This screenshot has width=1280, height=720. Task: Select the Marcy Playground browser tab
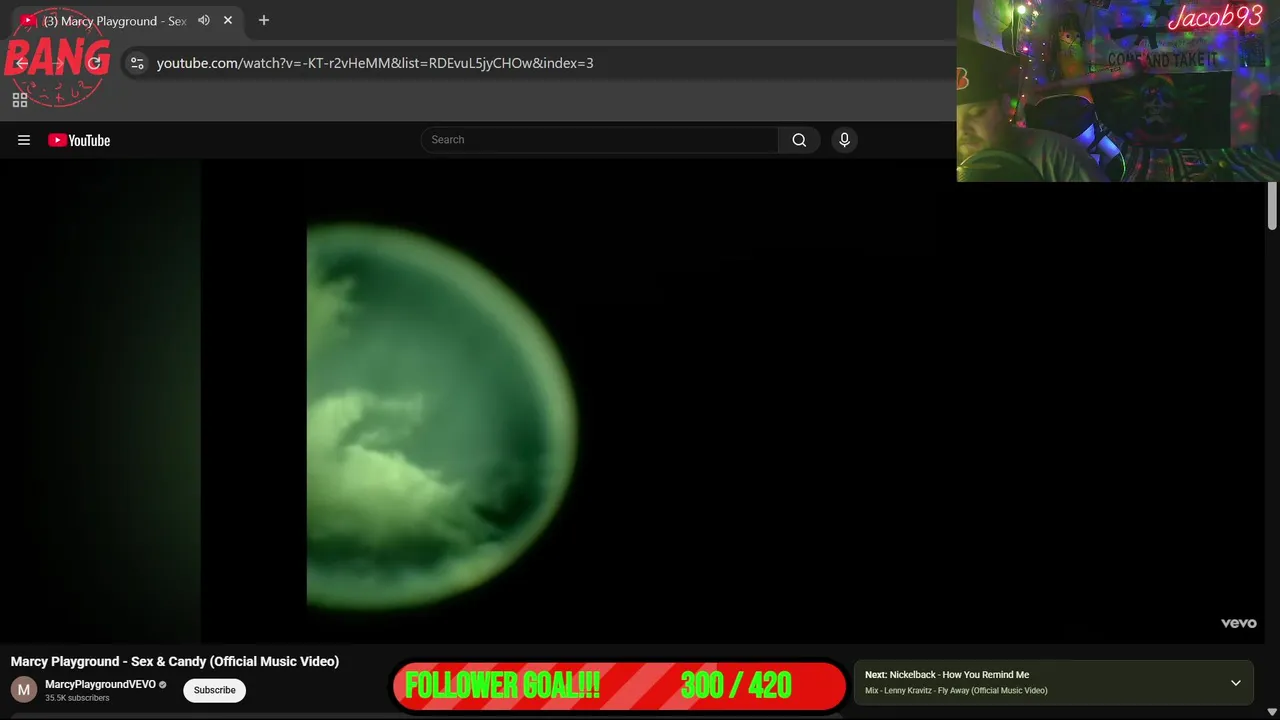(128, 21)
